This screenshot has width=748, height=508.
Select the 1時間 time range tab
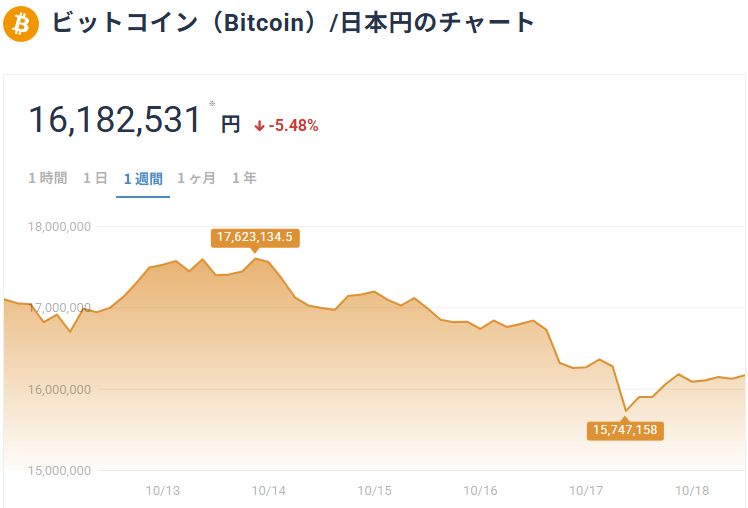(48, 178)
